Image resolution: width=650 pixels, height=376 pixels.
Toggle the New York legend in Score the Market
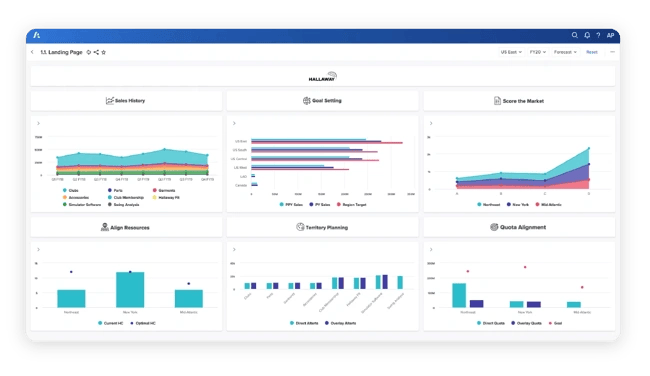tap(518, 204)
